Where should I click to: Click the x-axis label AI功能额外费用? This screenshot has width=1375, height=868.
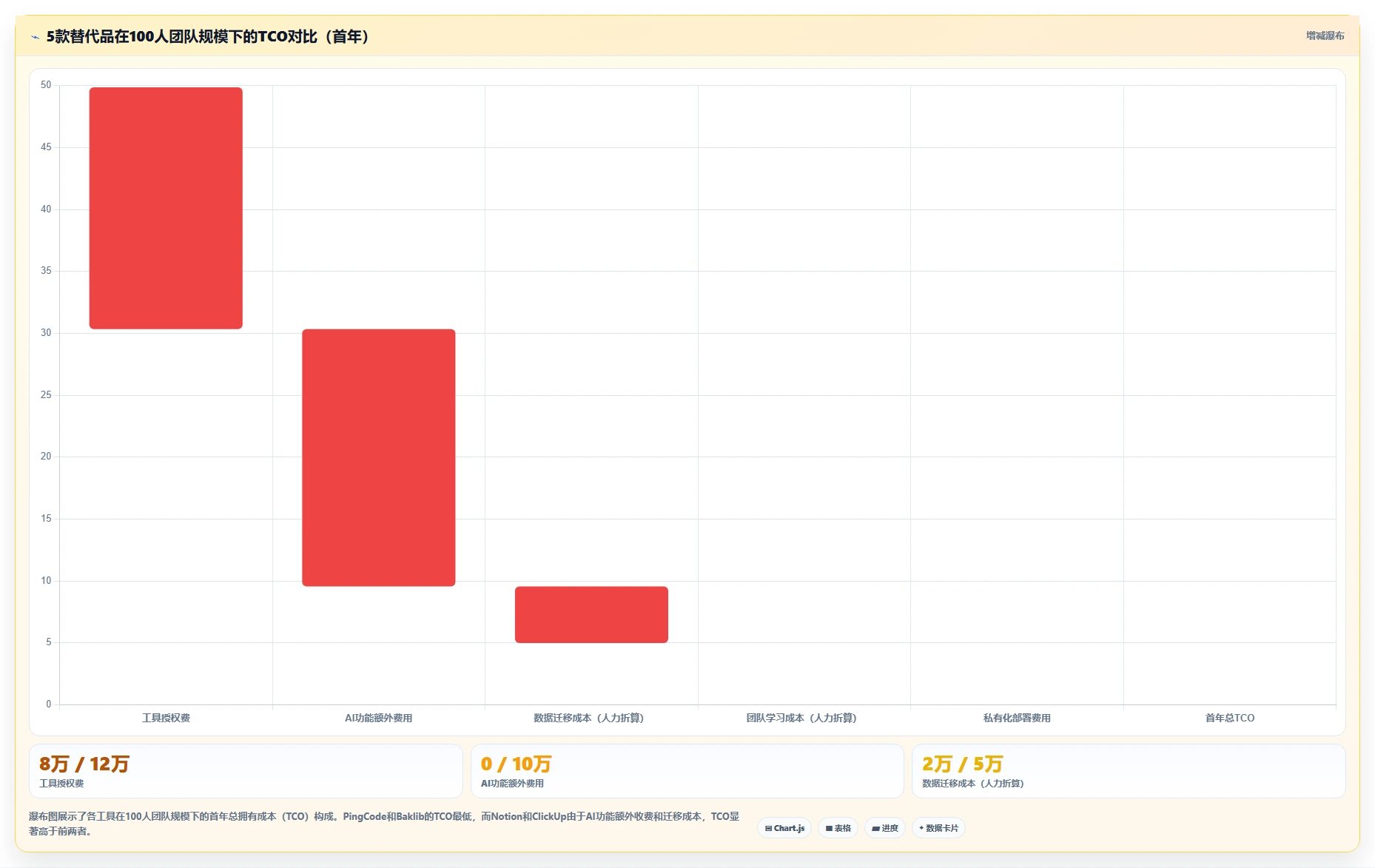(x=379, y=718)
